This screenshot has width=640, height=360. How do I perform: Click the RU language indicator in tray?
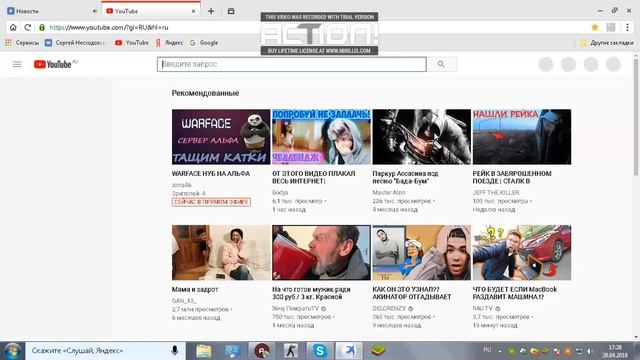[x=487, y=350]
